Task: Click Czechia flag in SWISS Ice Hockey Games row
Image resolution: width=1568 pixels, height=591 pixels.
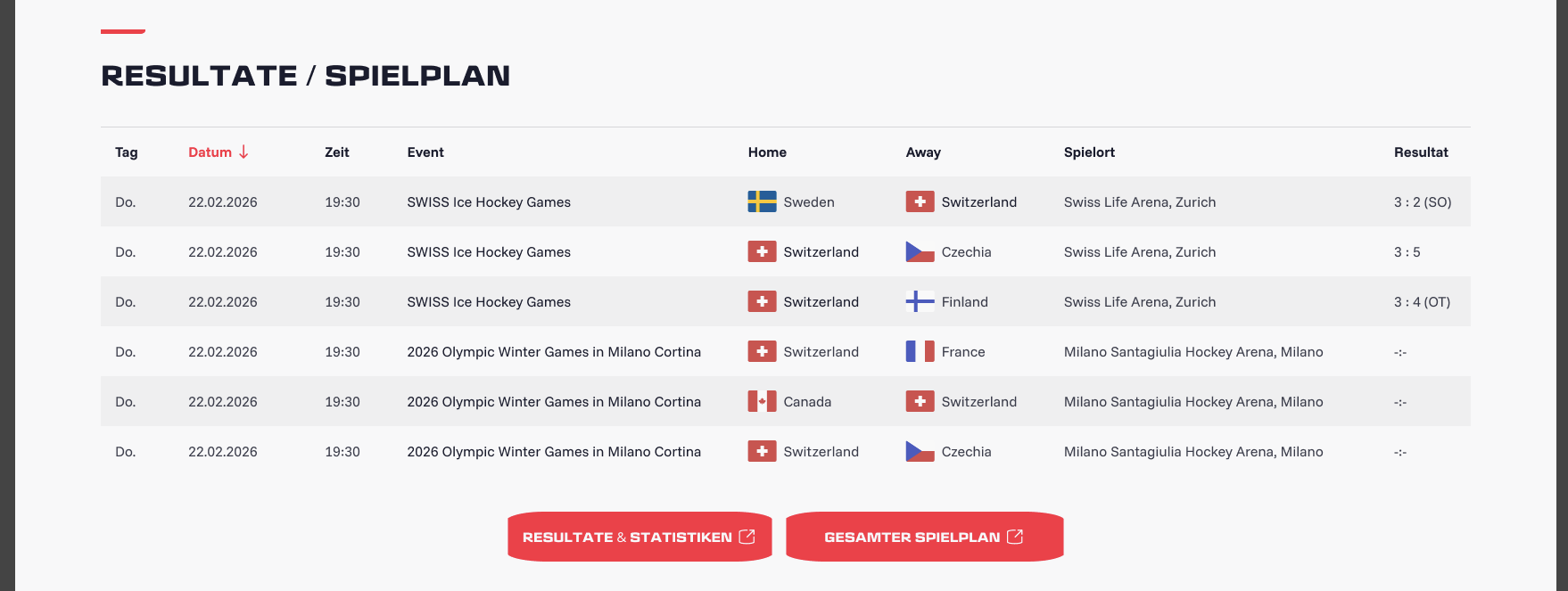Action: (920, 251)
